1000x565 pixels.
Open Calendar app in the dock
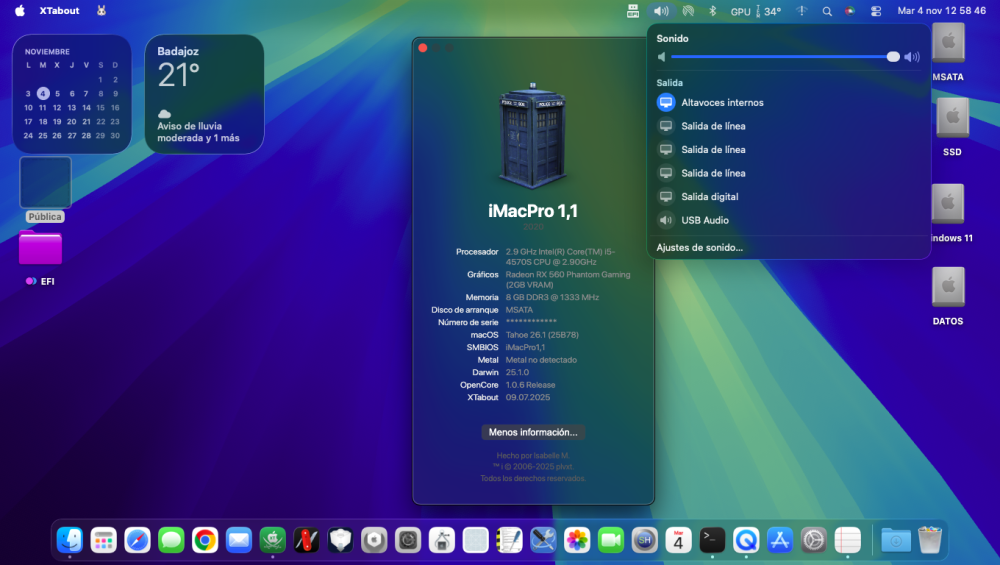[679, 540]
